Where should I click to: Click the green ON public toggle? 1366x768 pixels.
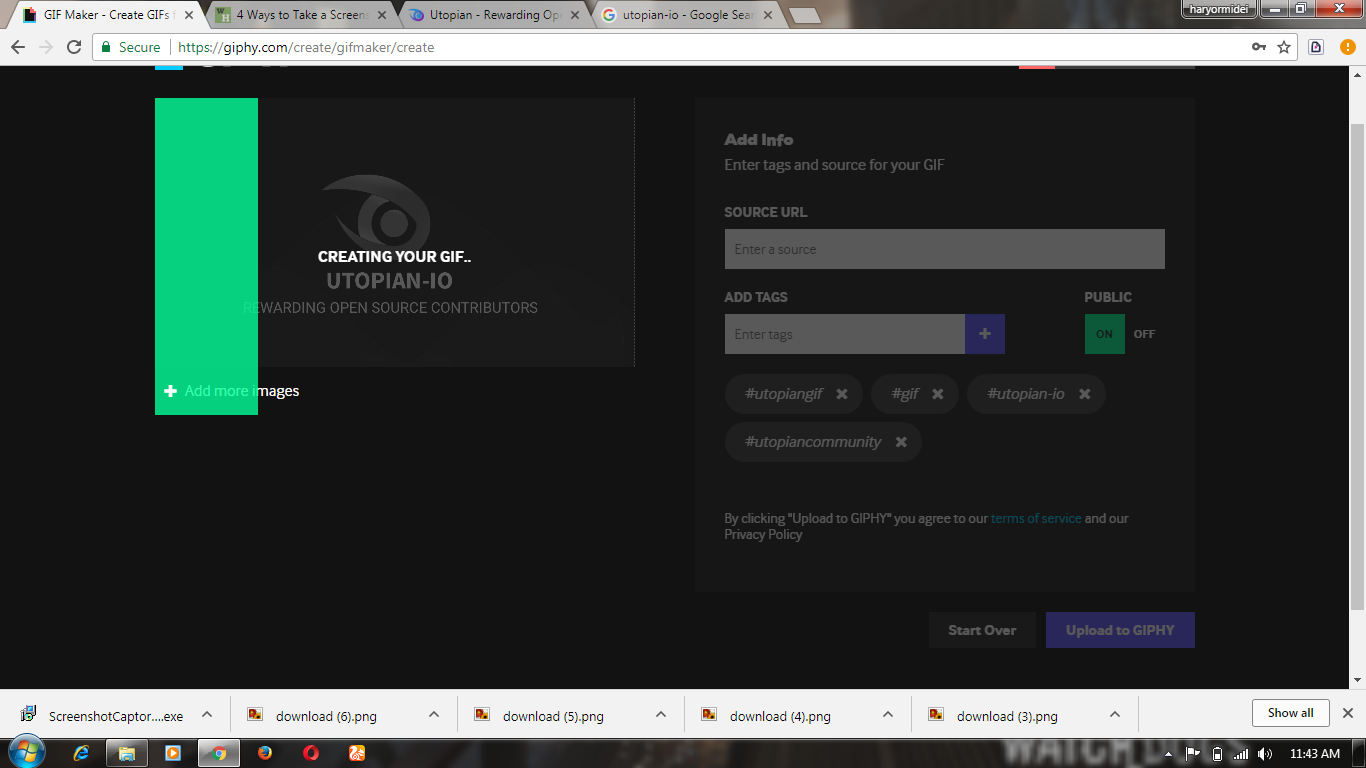1104,333
